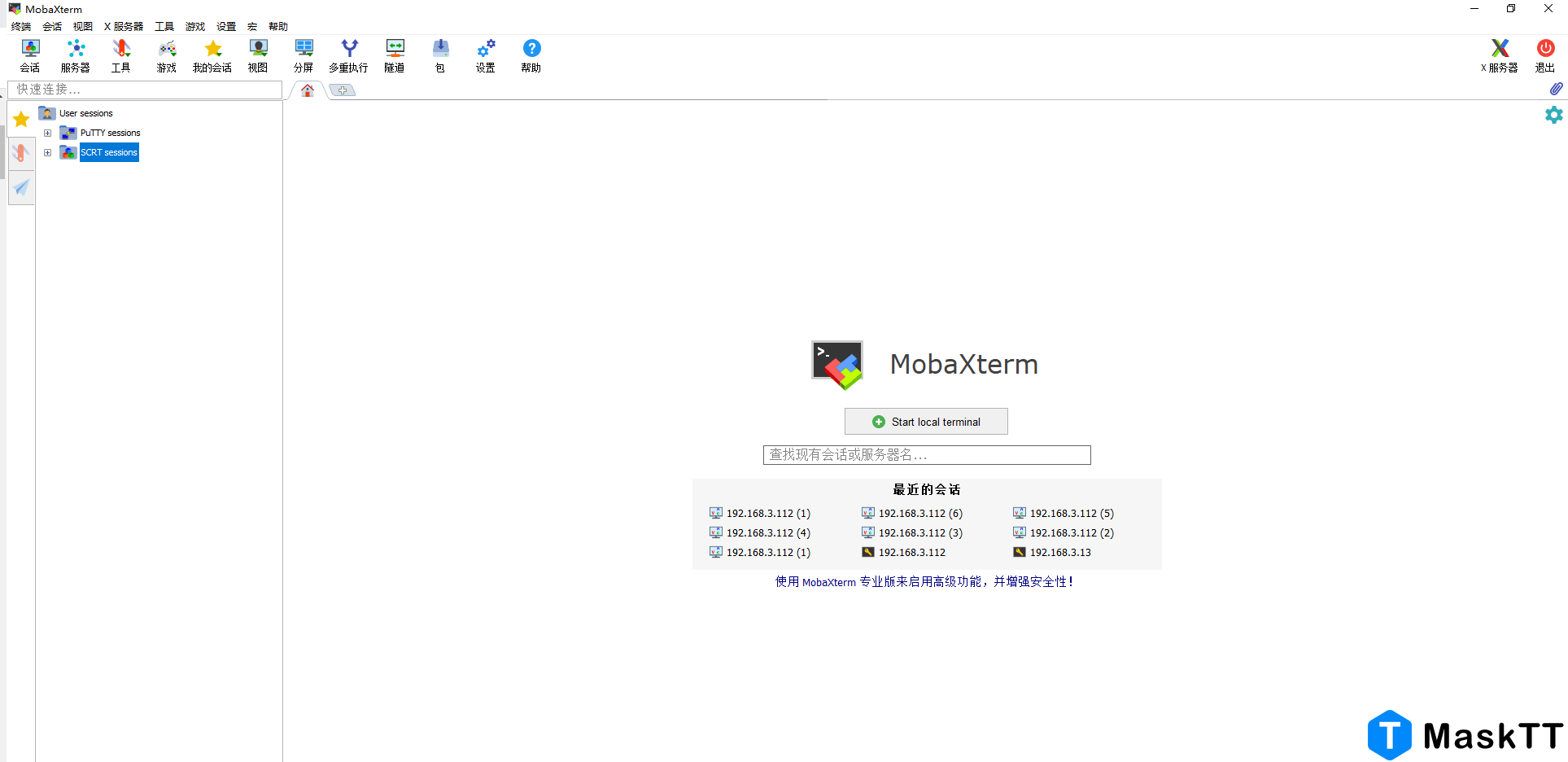Open the 工具 tools toolbar icon
The height and width of the screenshot is (762, 1568).
(121, 56)
